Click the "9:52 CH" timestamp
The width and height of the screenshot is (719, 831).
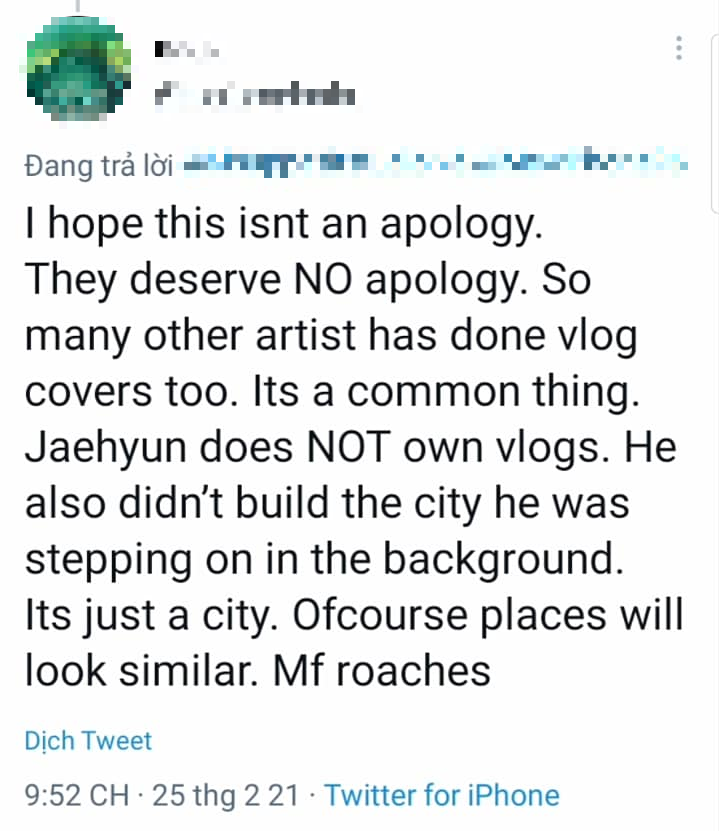tap(76, 796)
